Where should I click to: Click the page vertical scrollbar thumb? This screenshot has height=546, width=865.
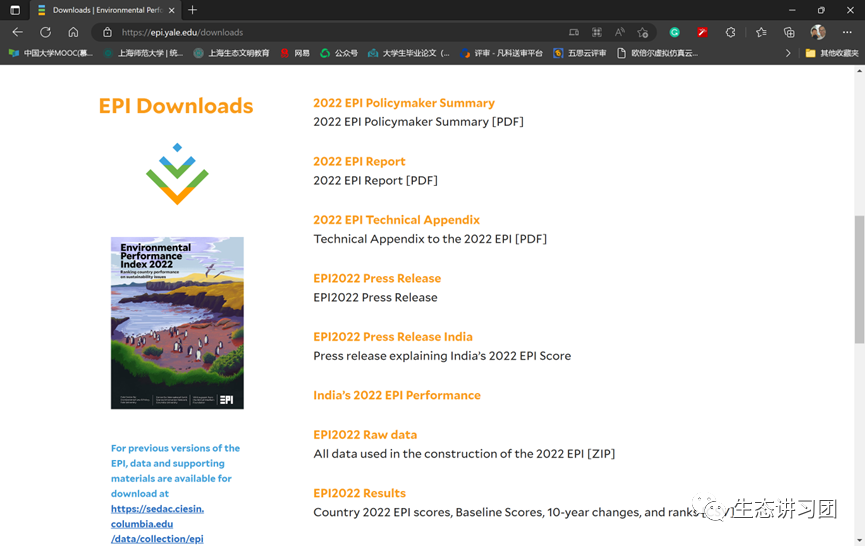(859, 279)
